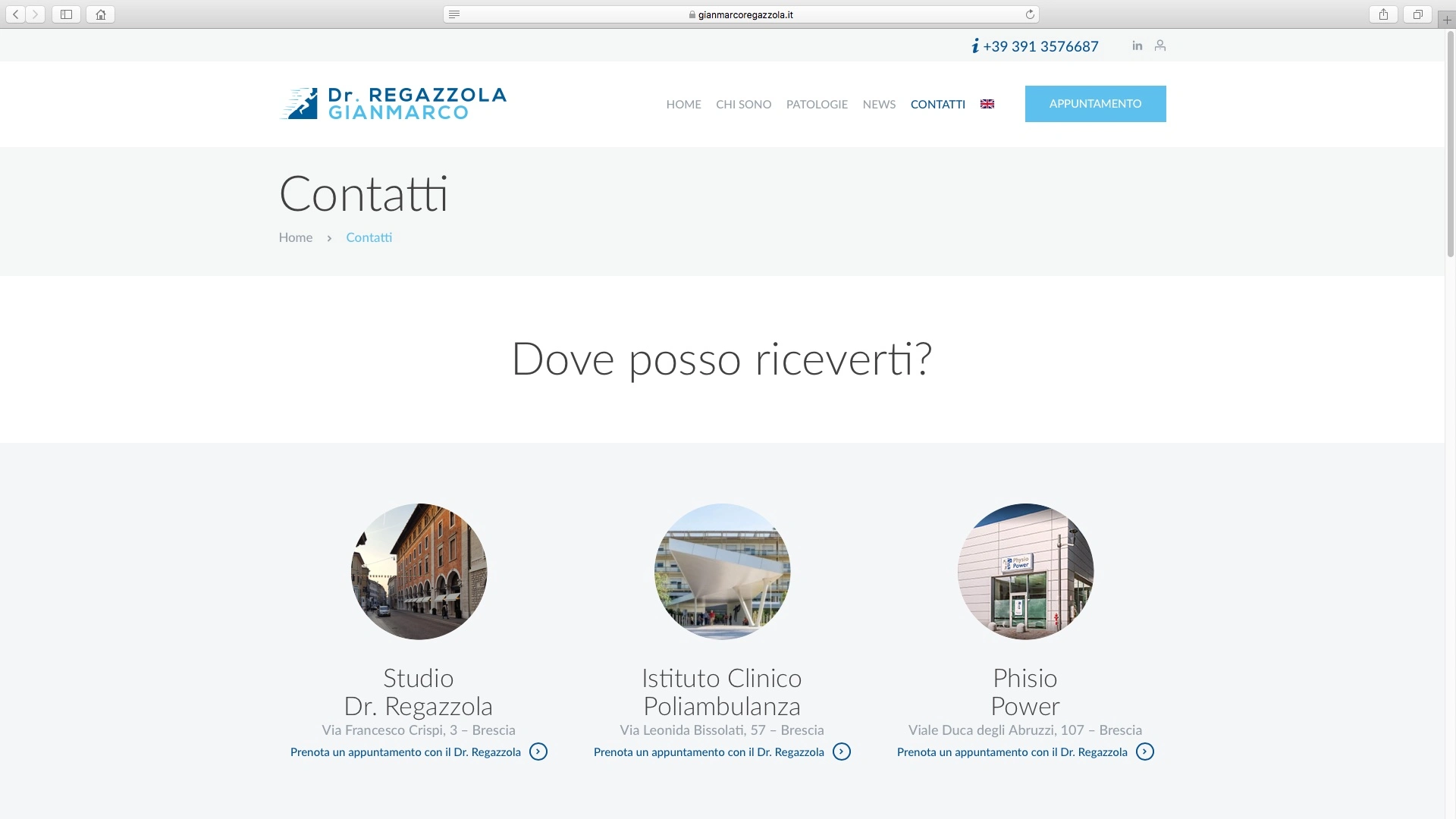Image resolution: width=1456 pixels, height=819 pixels.
Task: Click the Contatti breadcrumb link
Action: point(369,237)
